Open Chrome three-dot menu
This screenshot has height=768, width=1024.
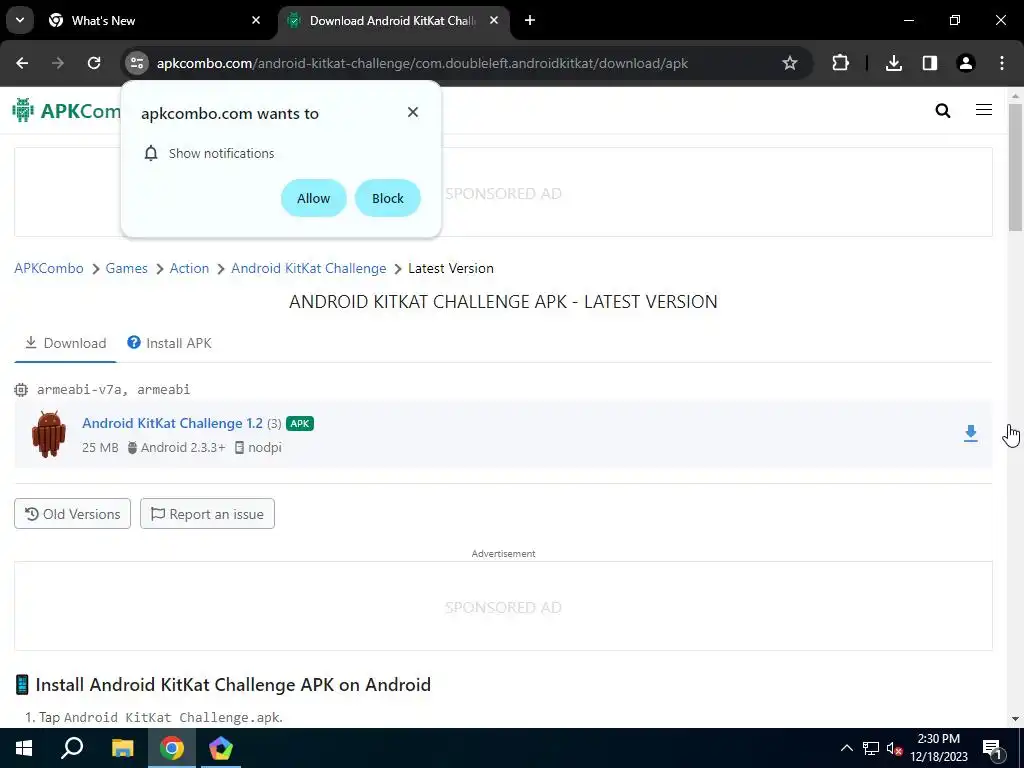click(x=1002, y=63)
